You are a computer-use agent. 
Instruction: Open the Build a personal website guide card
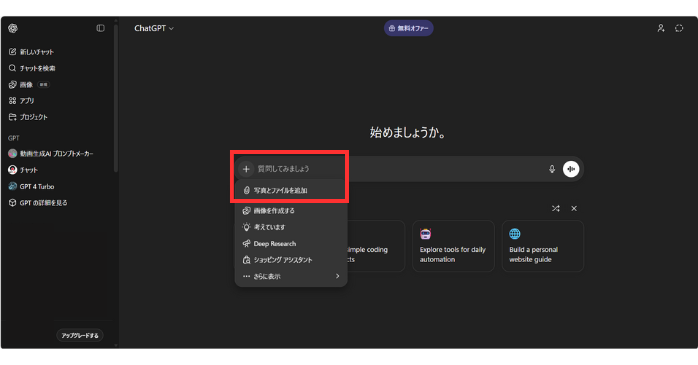pyautogui.click(x=543, y=246)
